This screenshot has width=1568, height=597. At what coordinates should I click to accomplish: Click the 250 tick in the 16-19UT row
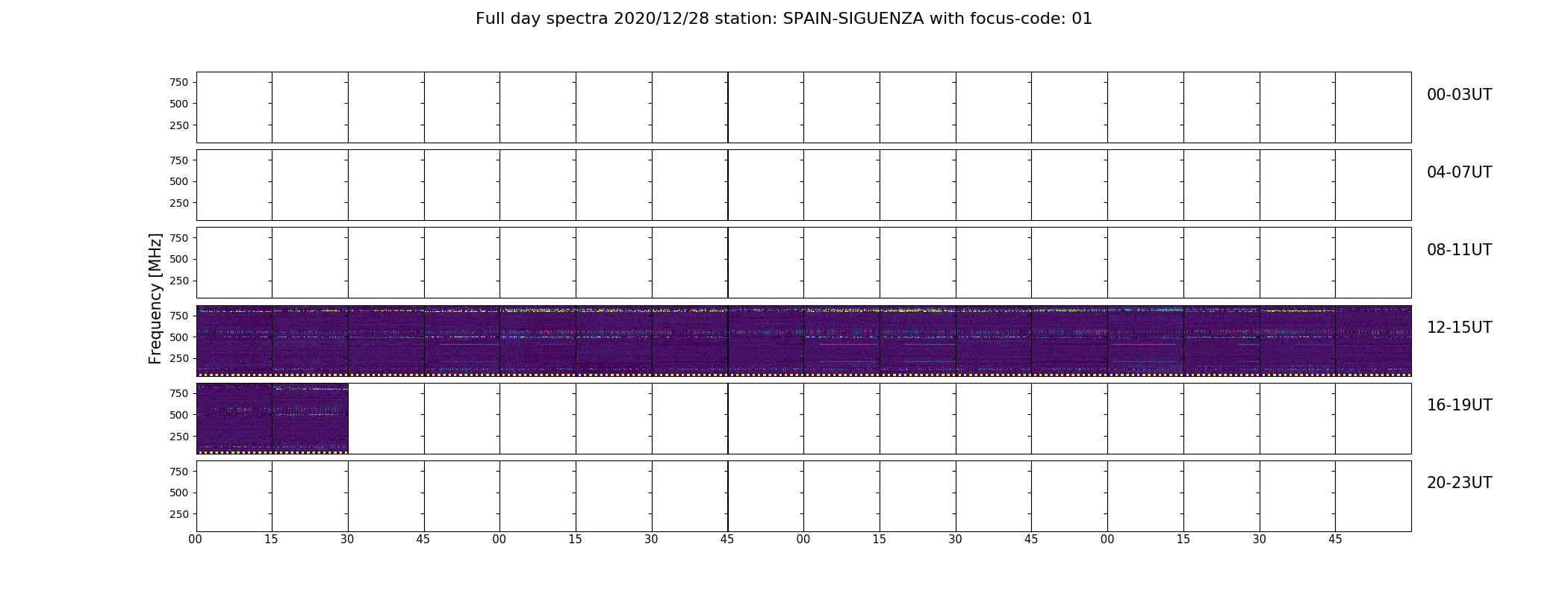[179, 437]
